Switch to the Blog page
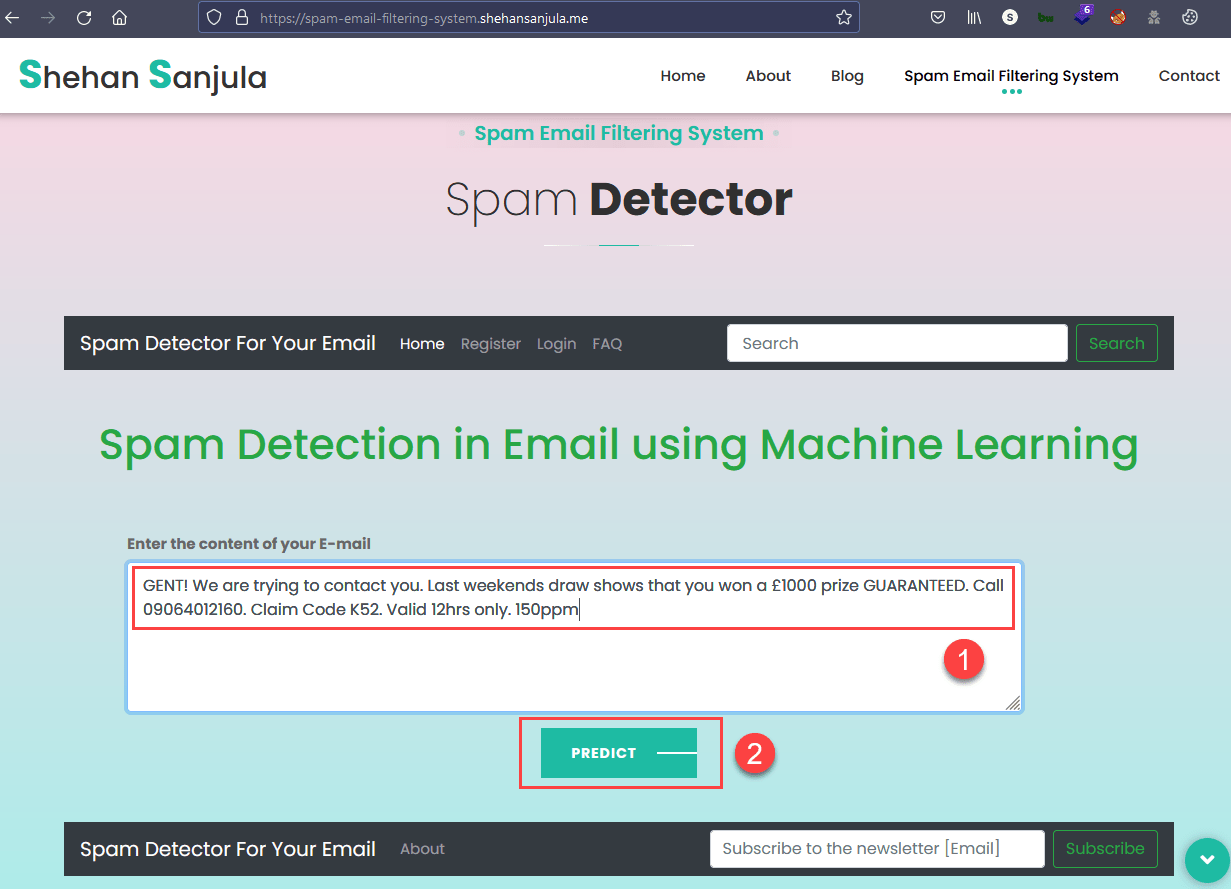1231x889 pixels. tap(847, 75)
